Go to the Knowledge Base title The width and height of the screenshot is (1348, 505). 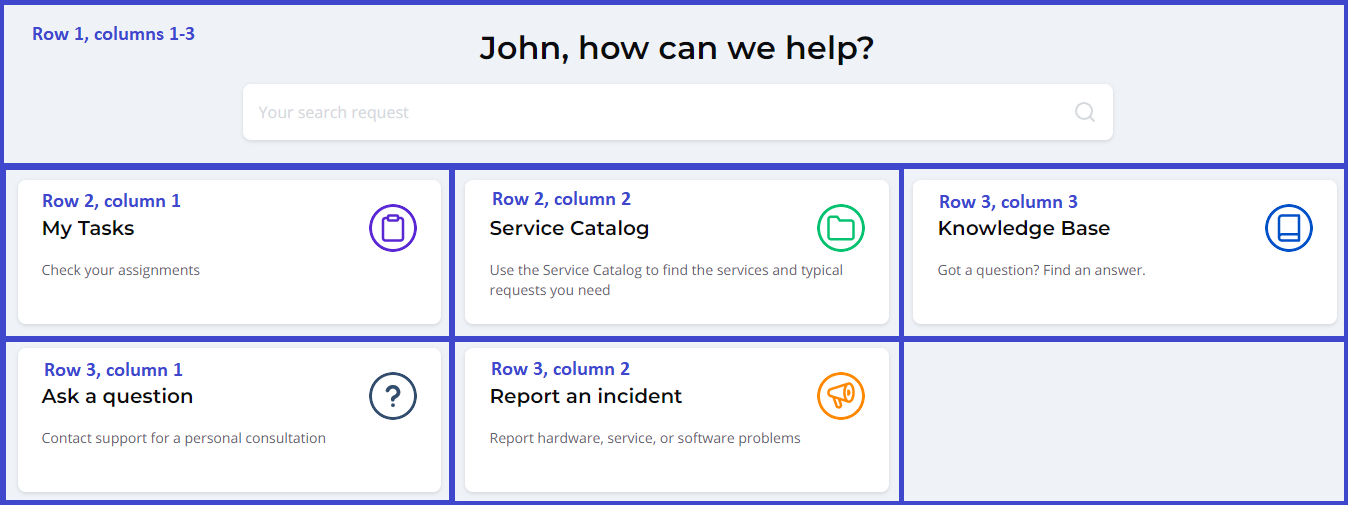point(1023,229)
